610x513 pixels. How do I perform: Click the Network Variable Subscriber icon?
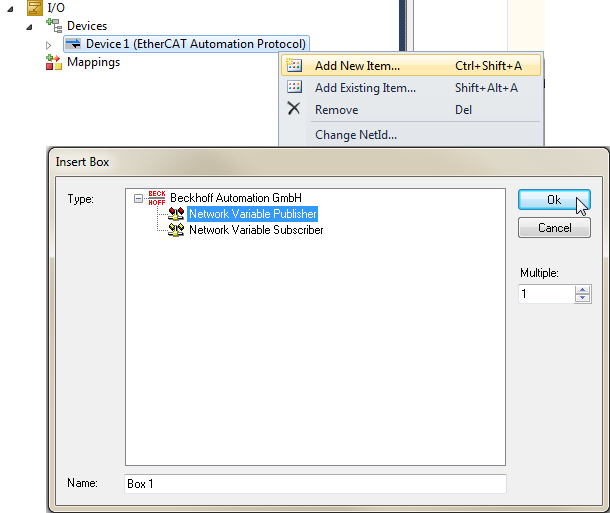pyautogui.click(x=176, y=230)
